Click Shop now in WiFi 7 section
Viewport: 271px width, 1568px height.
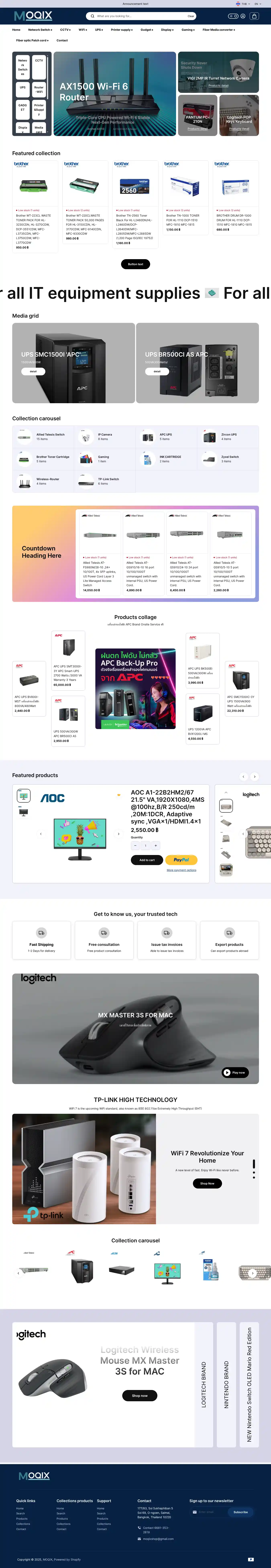pos(207,1183)
